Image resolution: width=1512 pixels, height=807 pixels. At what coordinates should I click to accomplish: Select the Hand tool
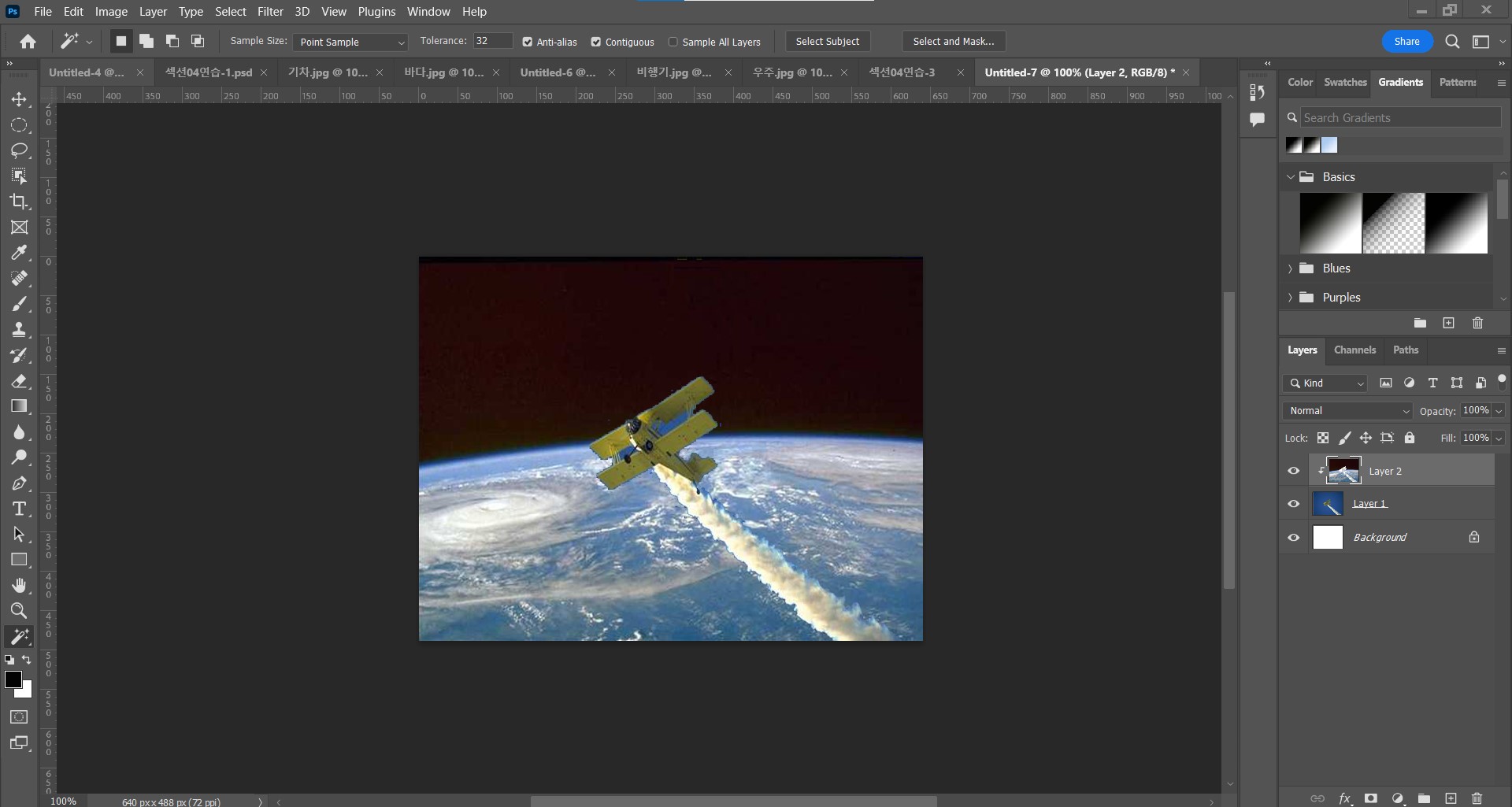coord(19,585)
